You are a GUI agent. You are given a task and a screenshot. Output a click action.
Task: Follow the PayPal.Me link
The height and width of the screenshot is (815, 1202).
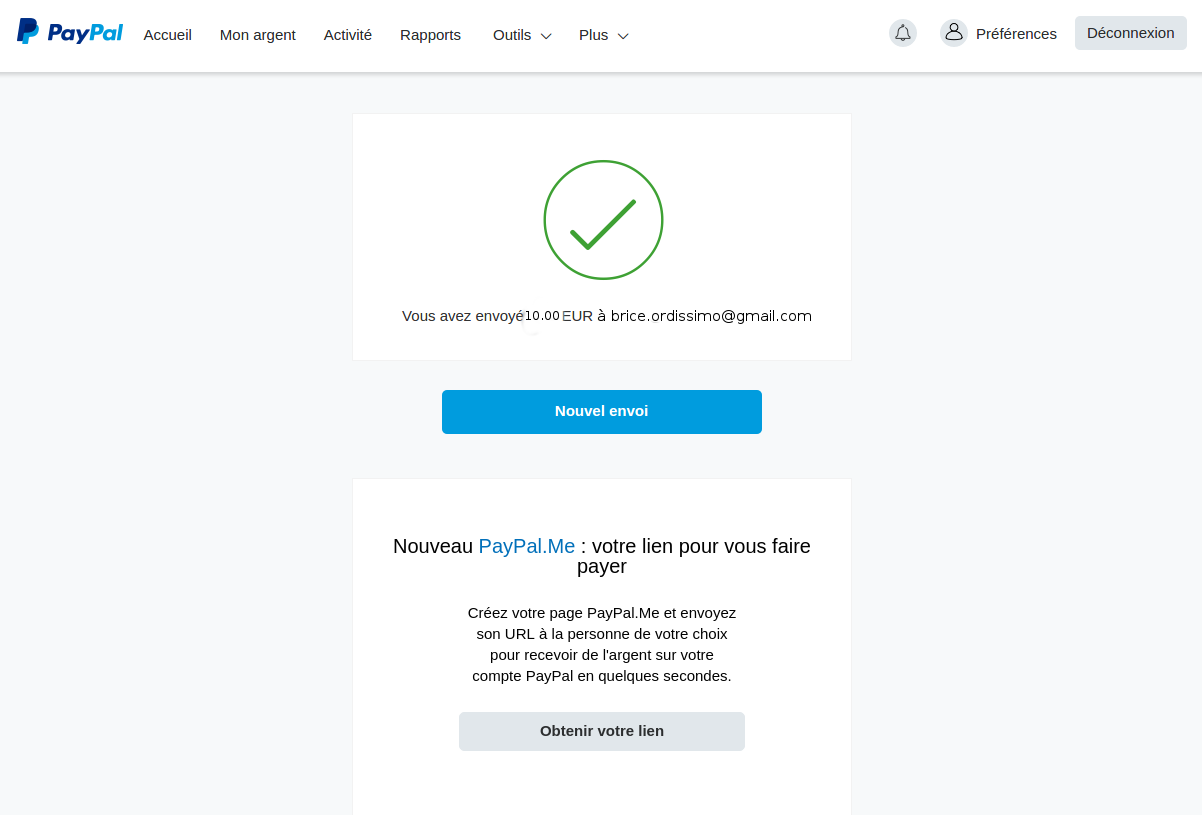pos(527,546)
